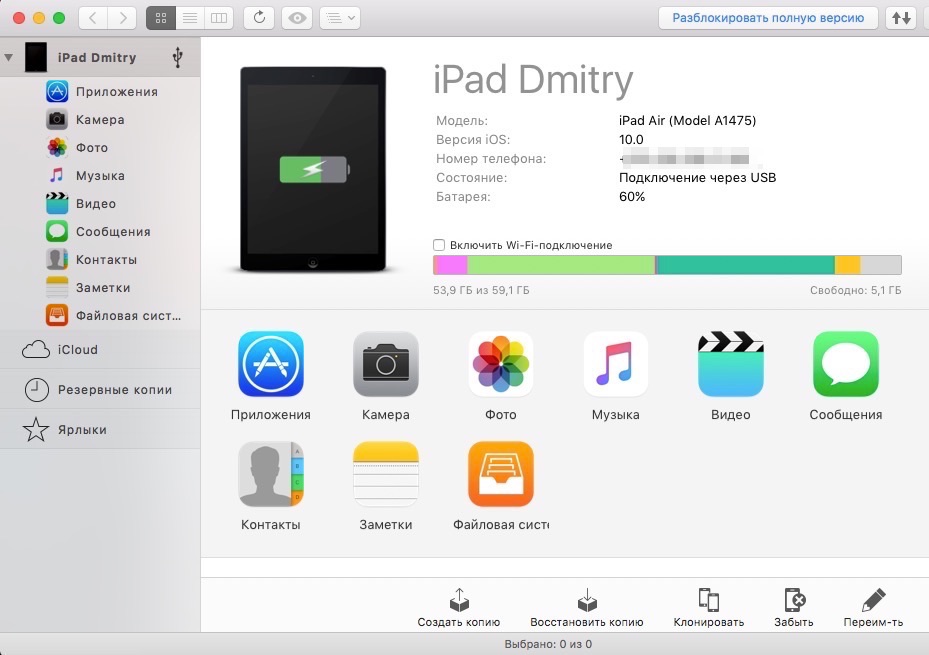Open the Файловая система icon in main grid
The width and height of the screenshot is (929, 655).
[501, 475]
